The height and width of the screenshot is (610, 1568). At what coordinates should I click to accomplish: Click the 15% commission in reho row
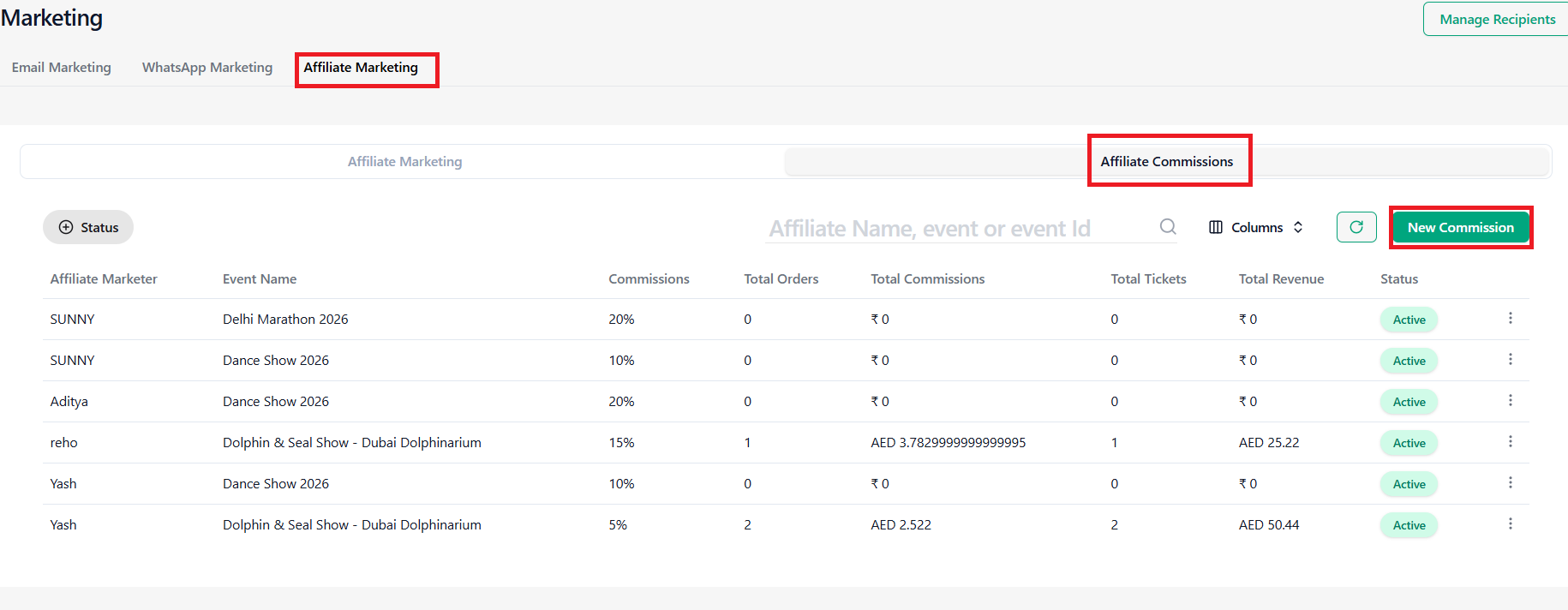click(x=621, y=443)
